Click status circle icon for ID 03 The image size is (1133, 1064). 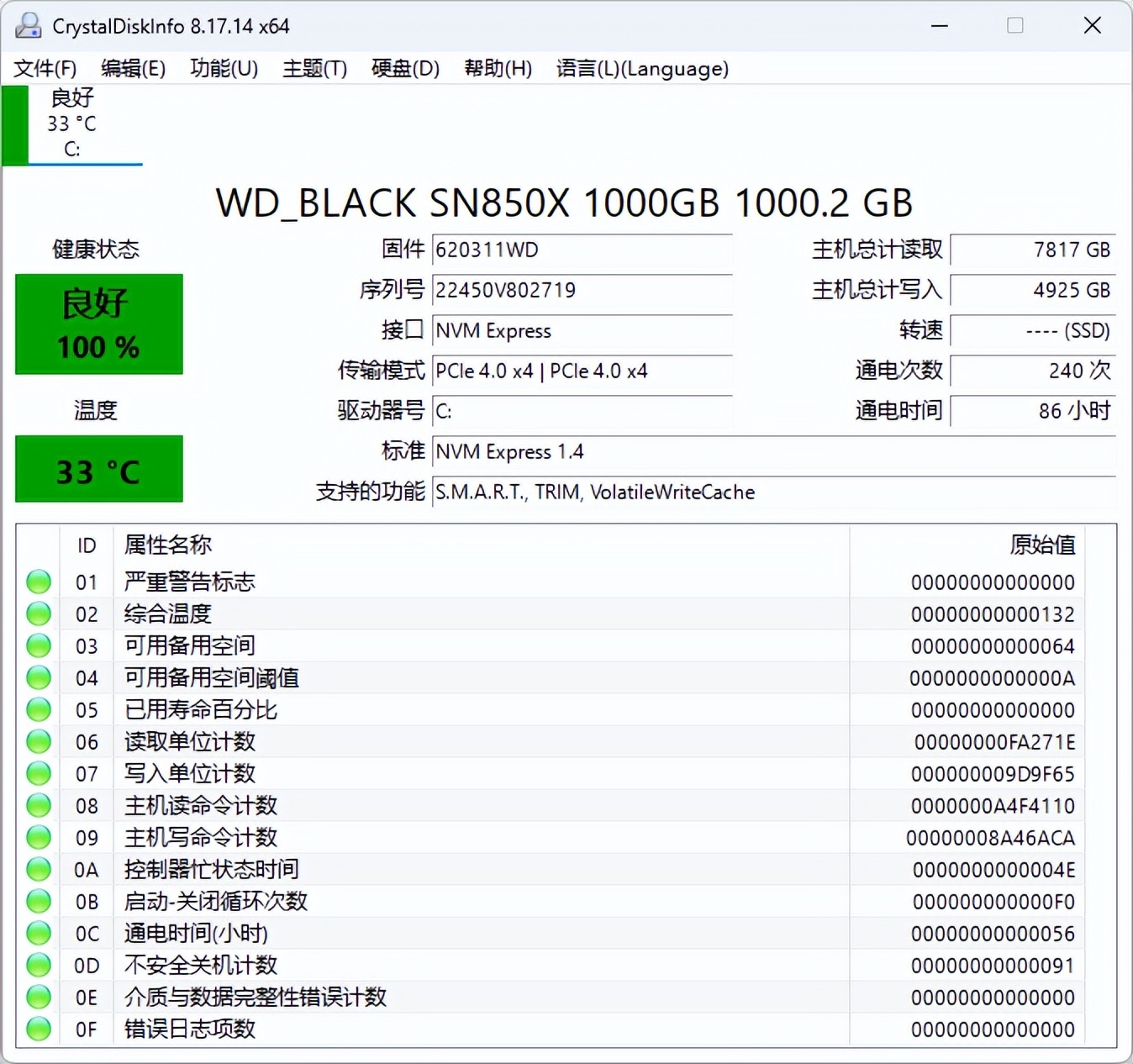(39, 645)
